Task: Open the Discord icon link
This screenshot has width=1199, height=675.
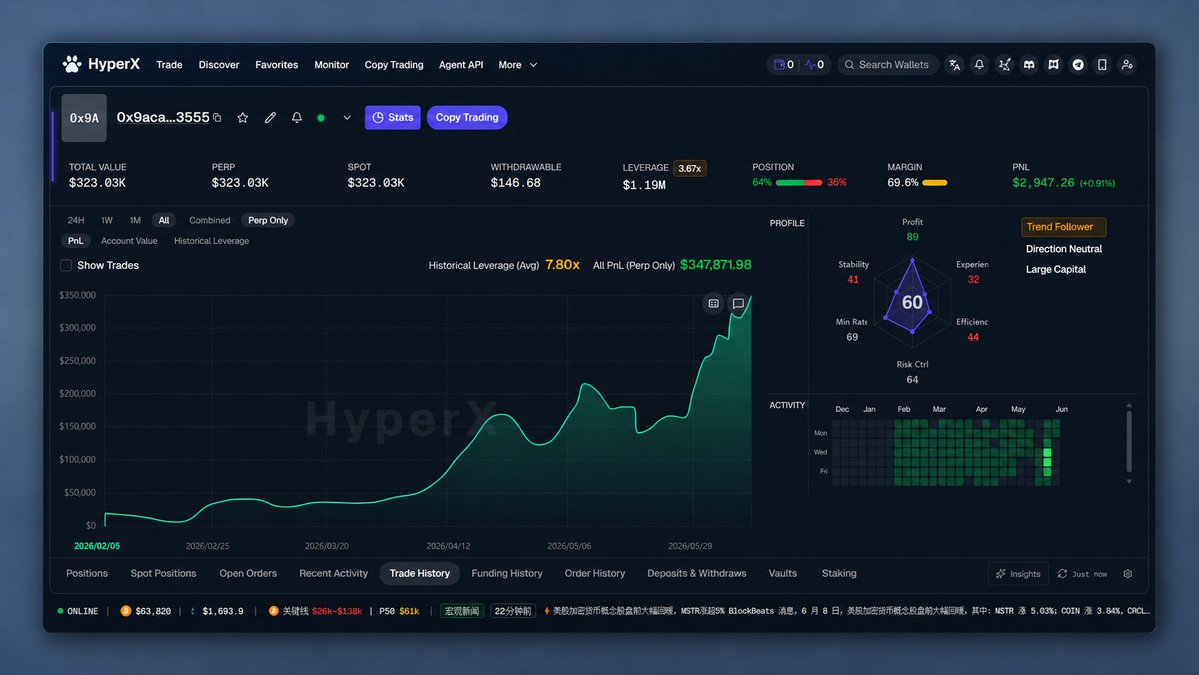Action: click(1028, 65)
